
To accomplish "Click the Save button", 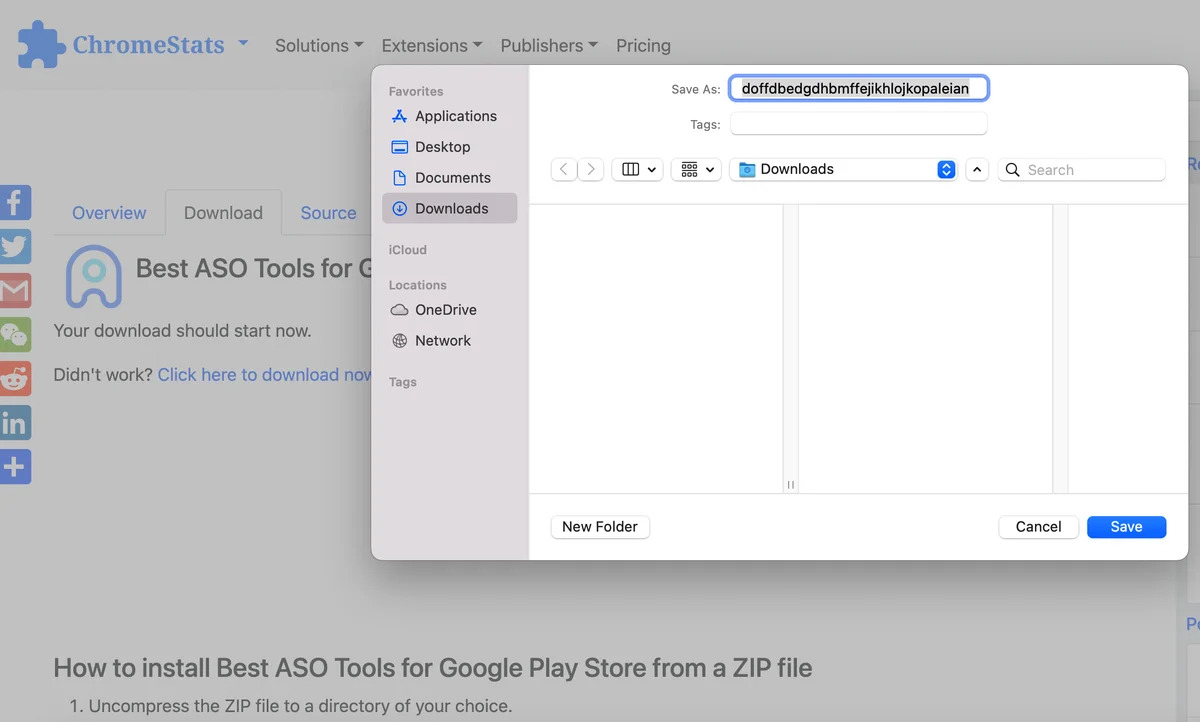I will click(1126, 527).
